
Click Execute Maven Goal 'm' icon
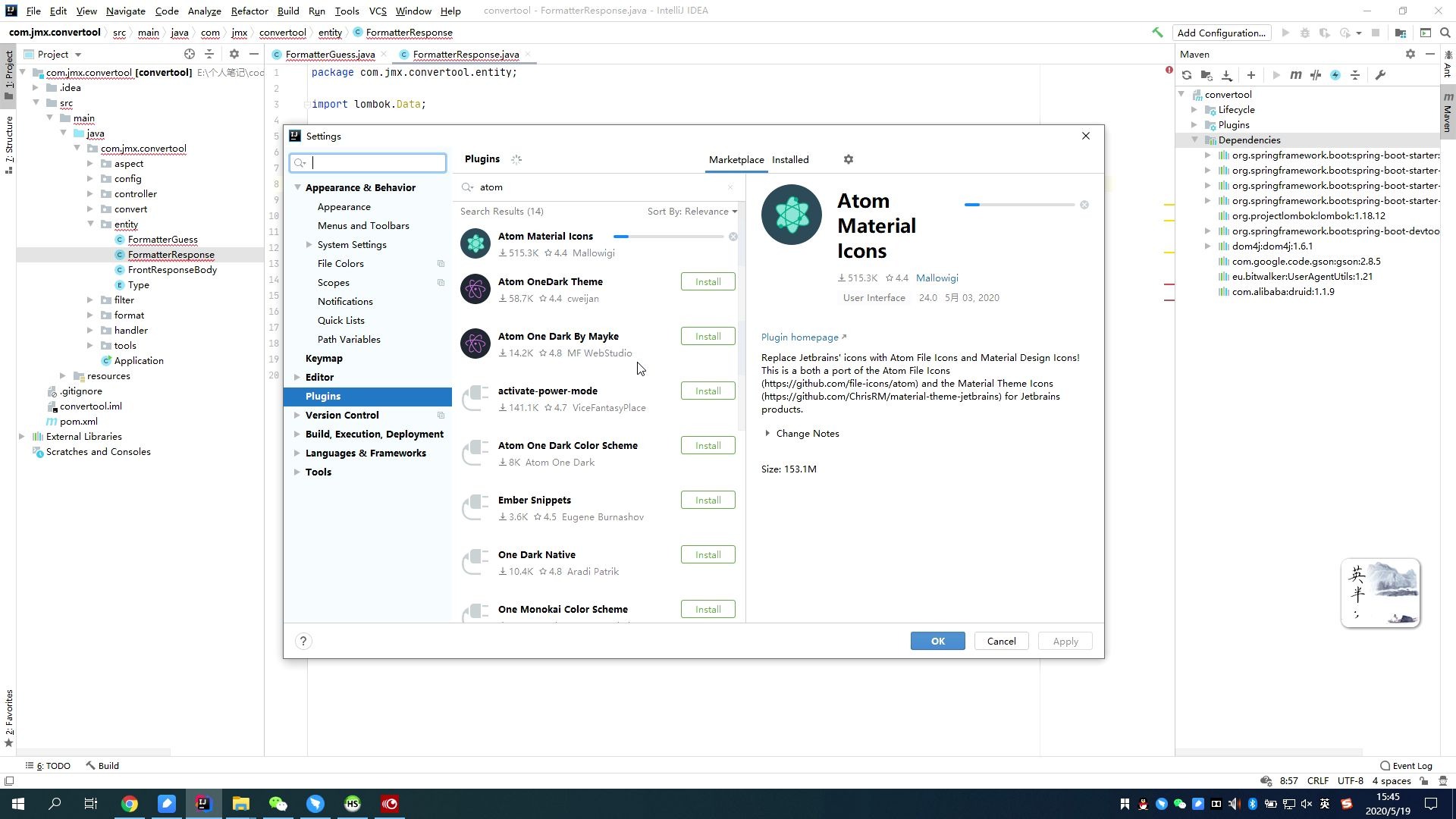1296,75
